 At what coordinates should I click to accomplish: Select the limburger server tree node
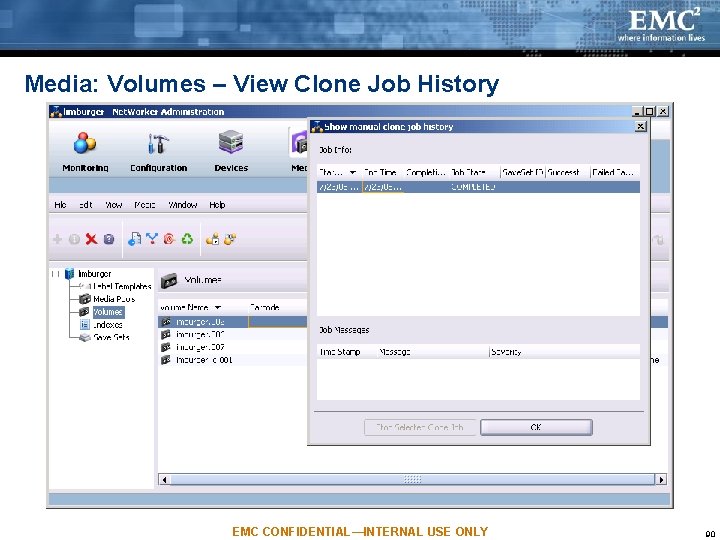click(94, 274)
